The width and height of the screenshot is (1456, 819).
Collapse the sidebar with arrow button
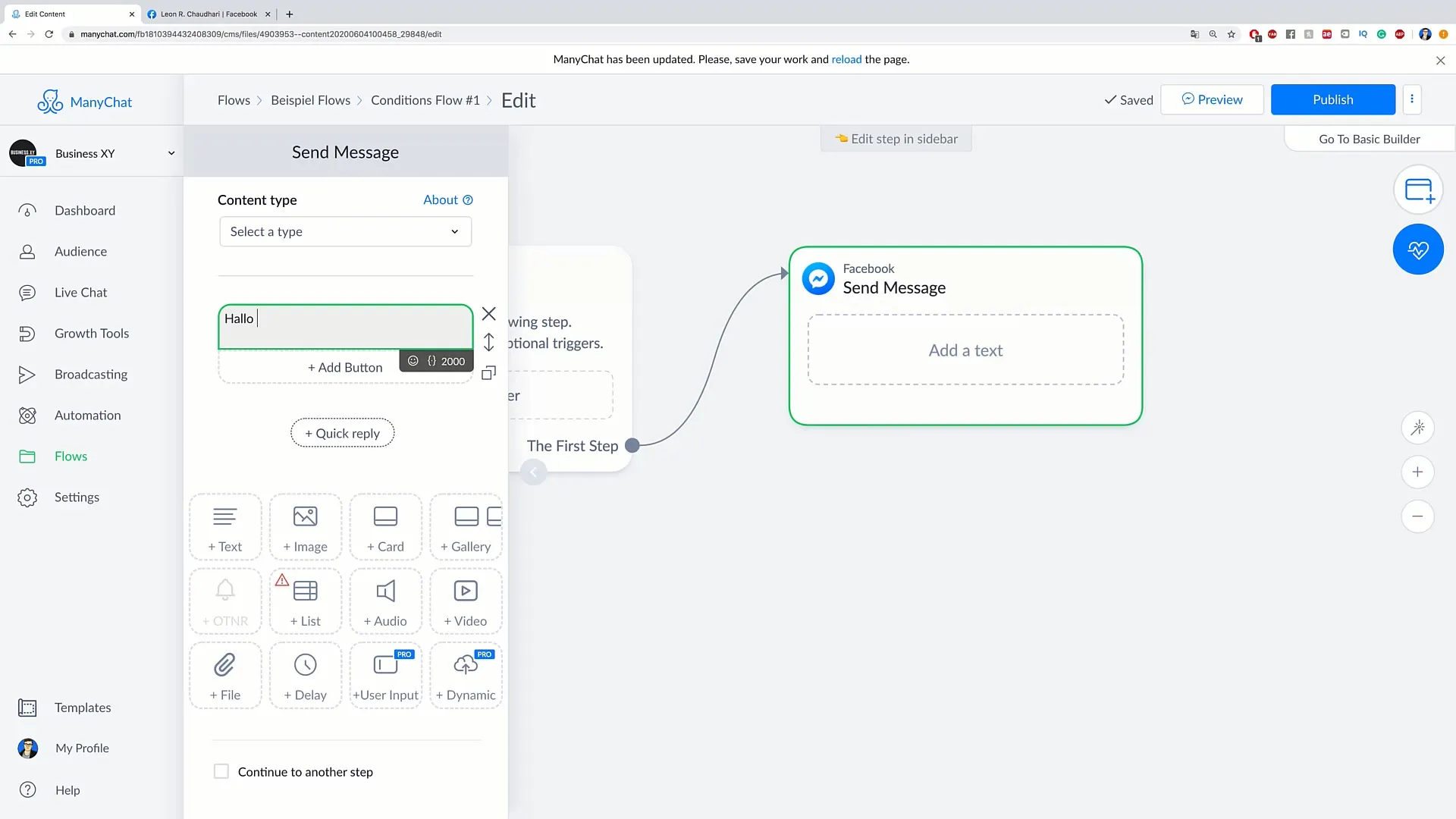click(x=533, y=473)
